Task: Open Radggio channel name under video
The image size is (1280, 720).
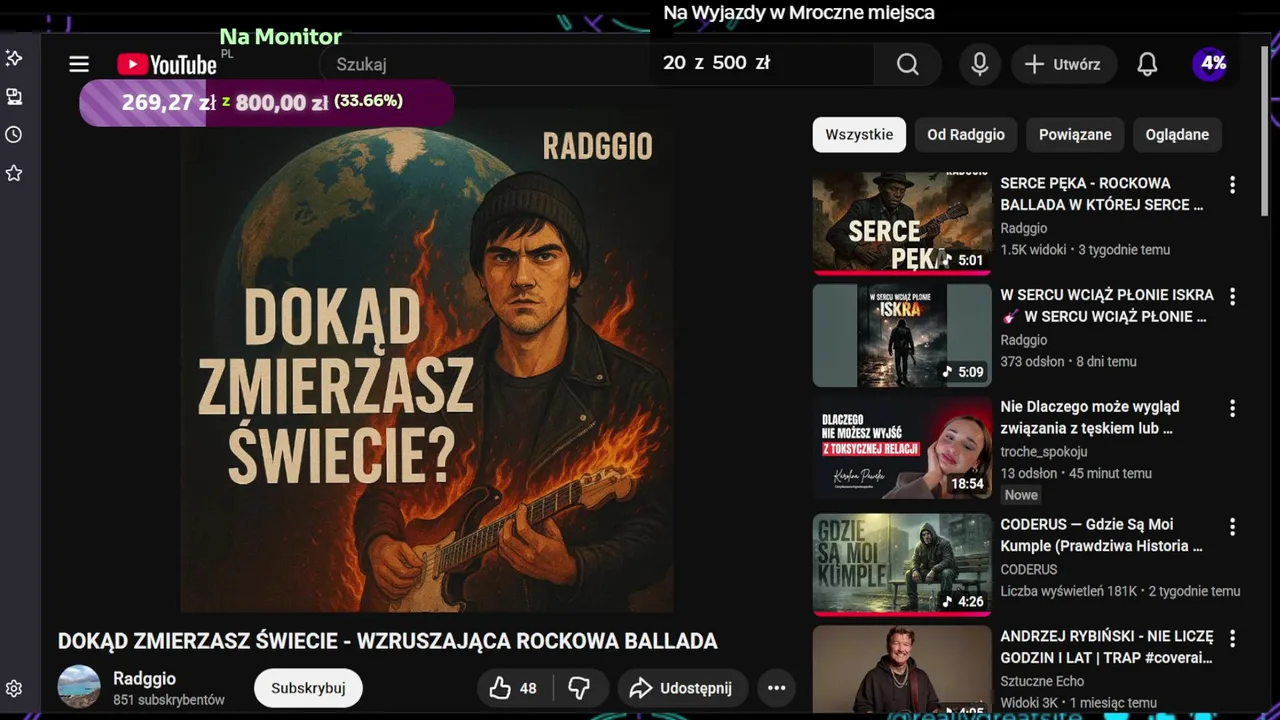Action: [x=144, y=678]
